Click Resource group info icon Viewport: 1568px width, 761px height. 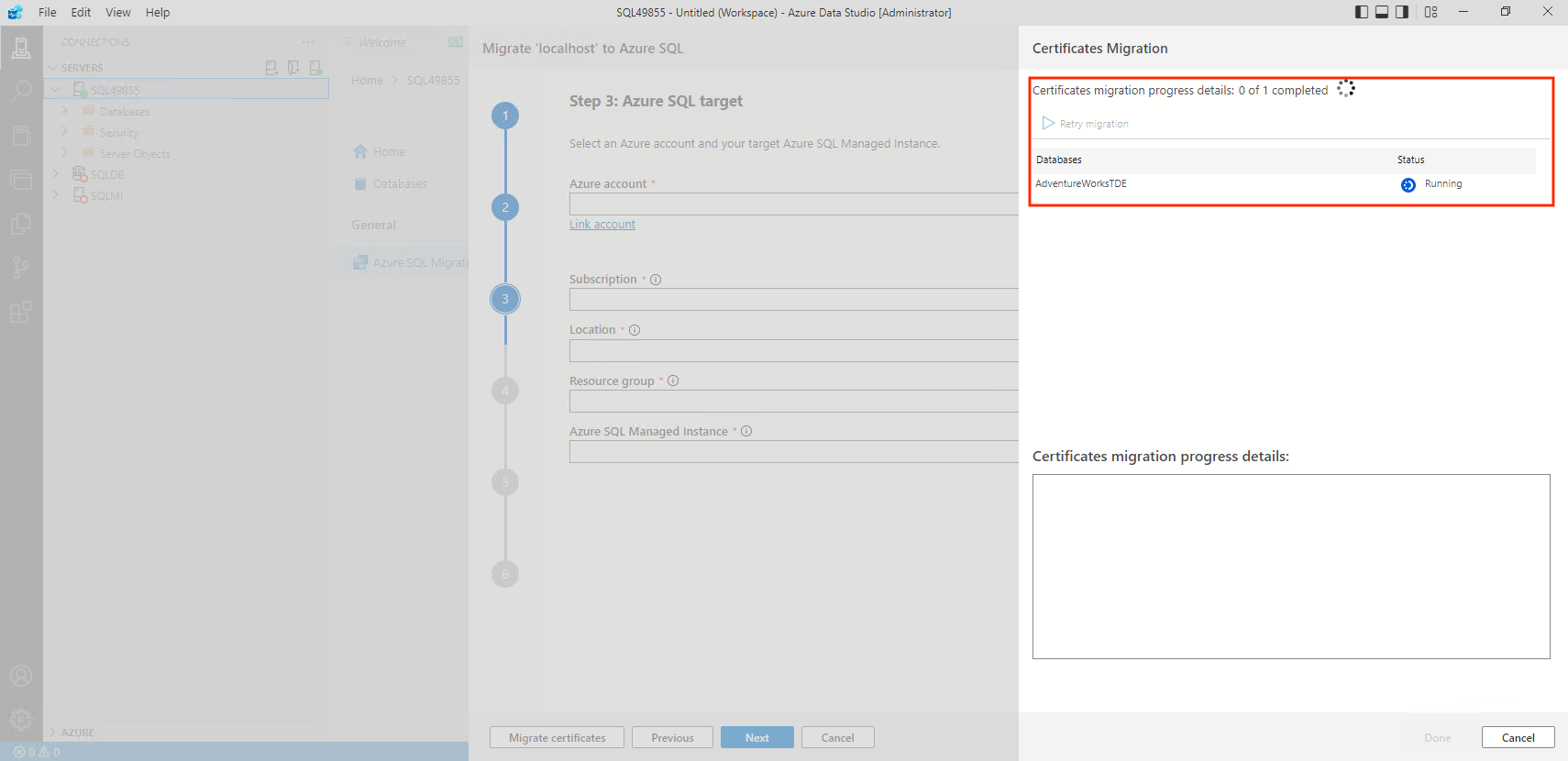click(673, 380)
